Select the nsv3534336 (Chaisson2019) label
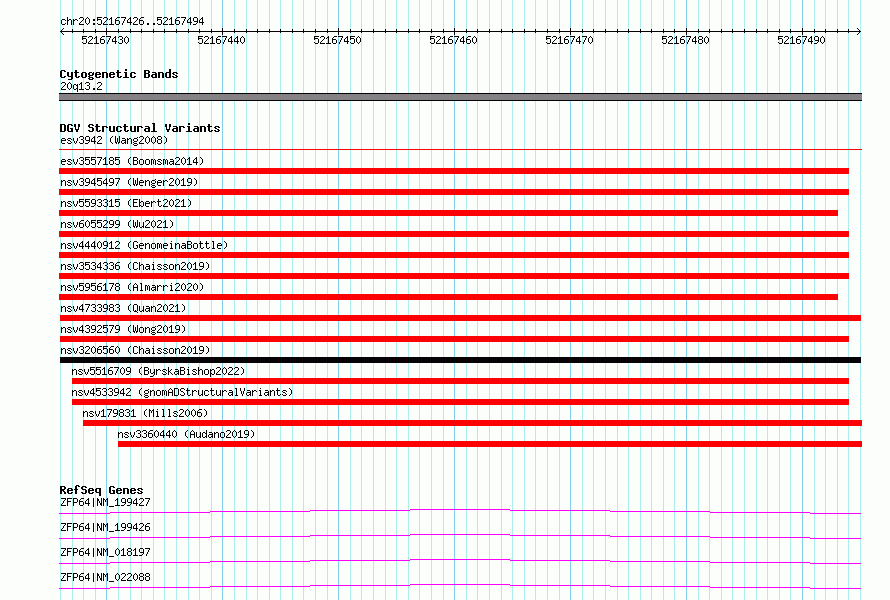890x600 pixels. [135, 266]
